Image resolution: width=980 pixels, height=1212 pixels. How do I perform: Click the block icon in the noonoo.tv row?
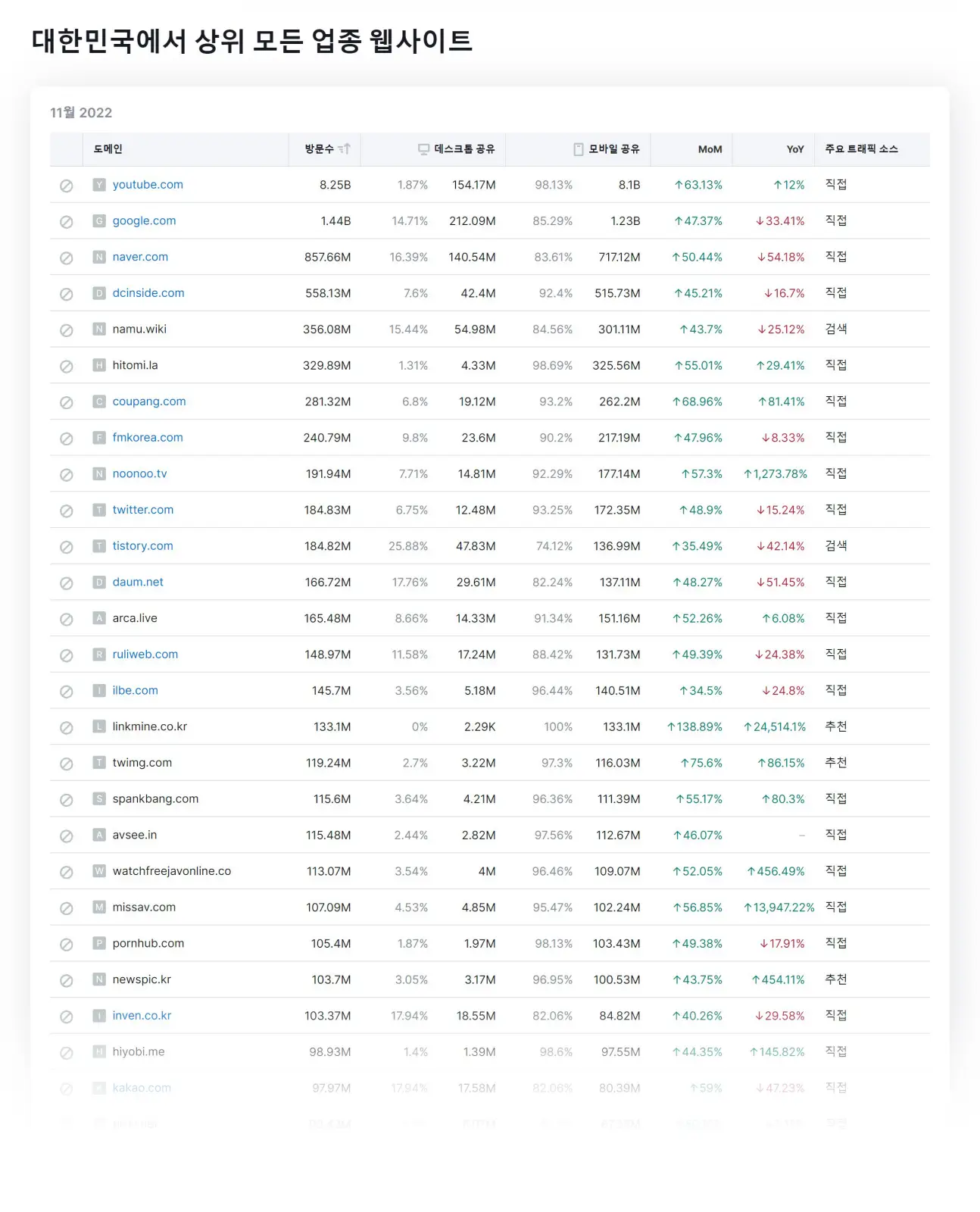[67, 475]
